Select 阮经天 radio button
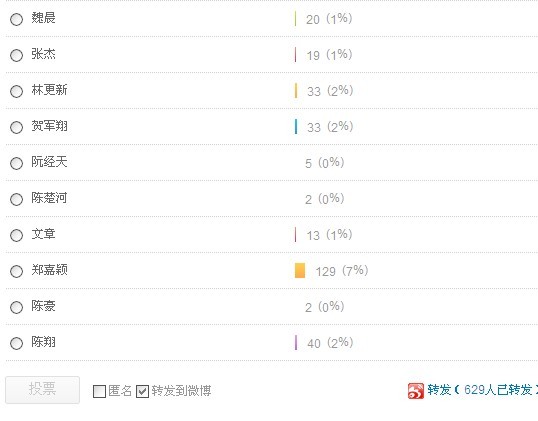This screenshot has height=421, width=538. click(16, 163)
